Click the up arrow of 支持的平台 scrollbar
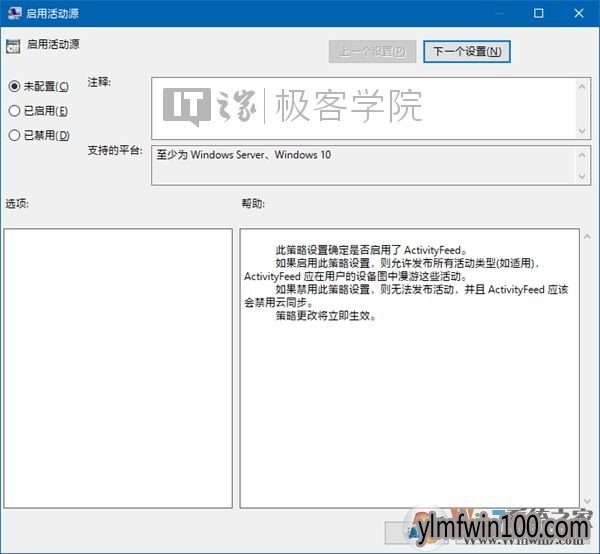 pyautogui.click(x=582, y=155)
